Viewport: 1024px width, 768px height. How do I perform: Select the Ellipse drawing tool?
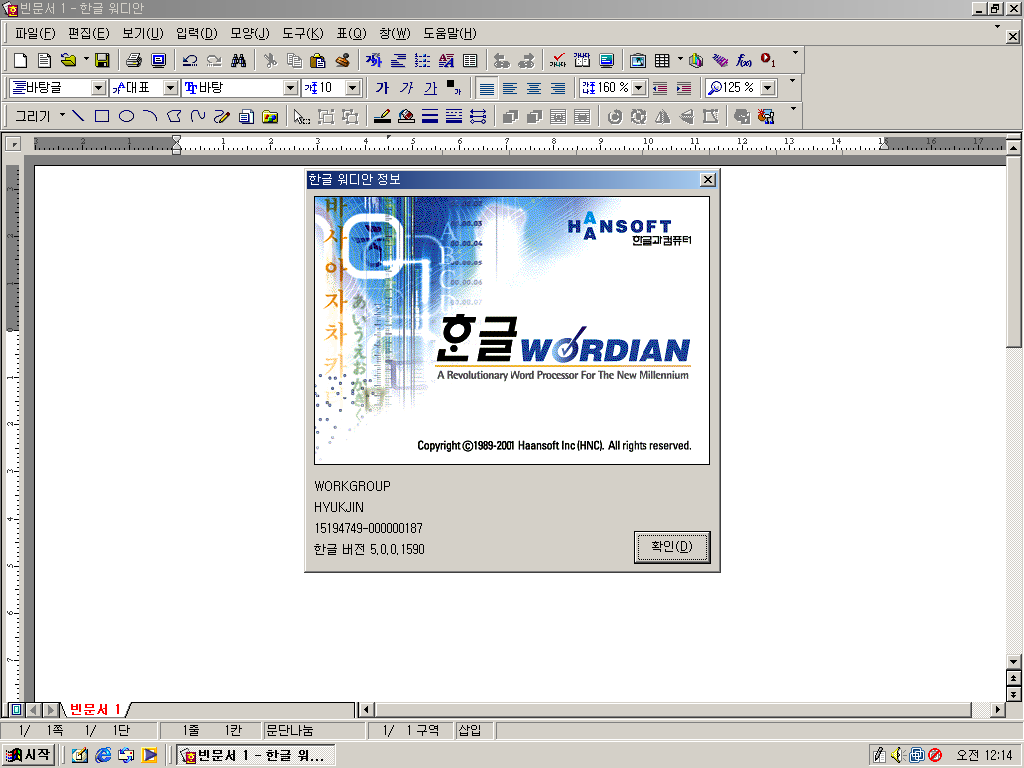[x=127, y=116]
